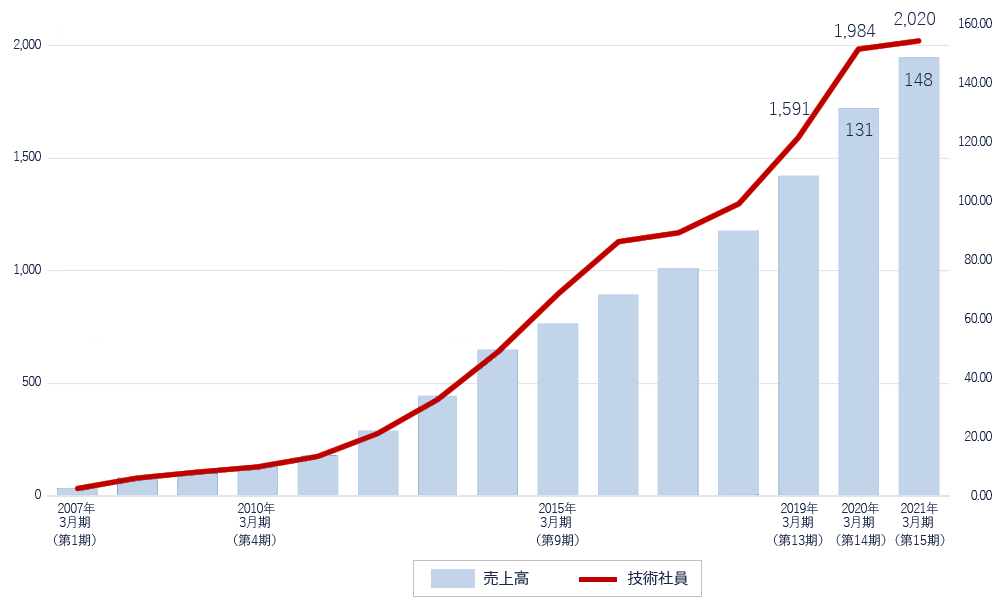This screenshot has height=600, width=1000.
Task: Click the bar value label 148
Action: (918, 80)
